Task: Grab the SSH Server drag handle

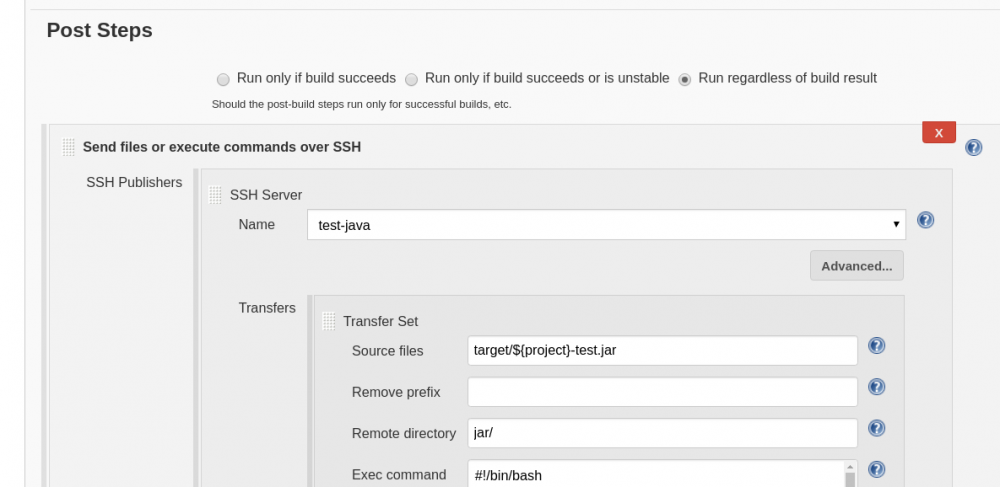Action: [215, 195]
